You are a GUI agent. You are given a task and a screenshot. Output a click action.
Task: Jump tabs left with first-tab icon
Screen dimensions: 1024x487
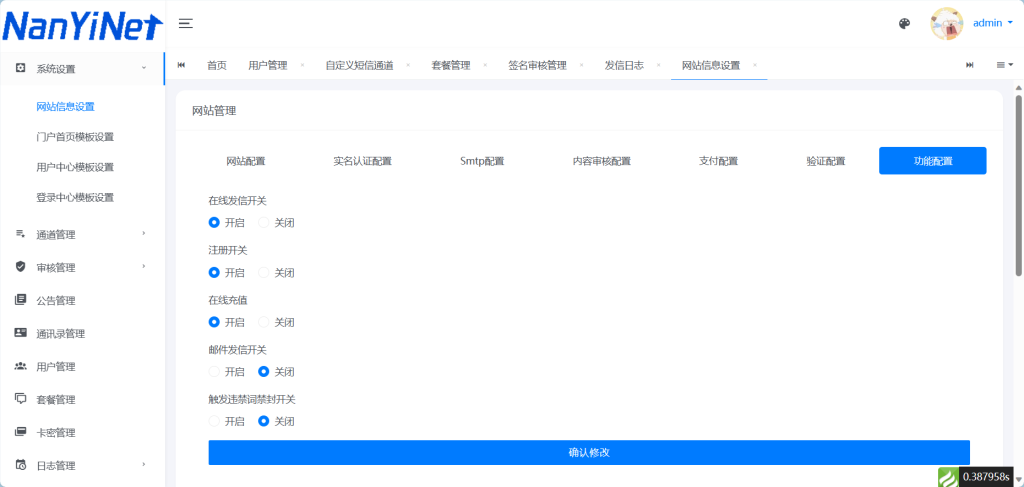[x=181, y=65]
